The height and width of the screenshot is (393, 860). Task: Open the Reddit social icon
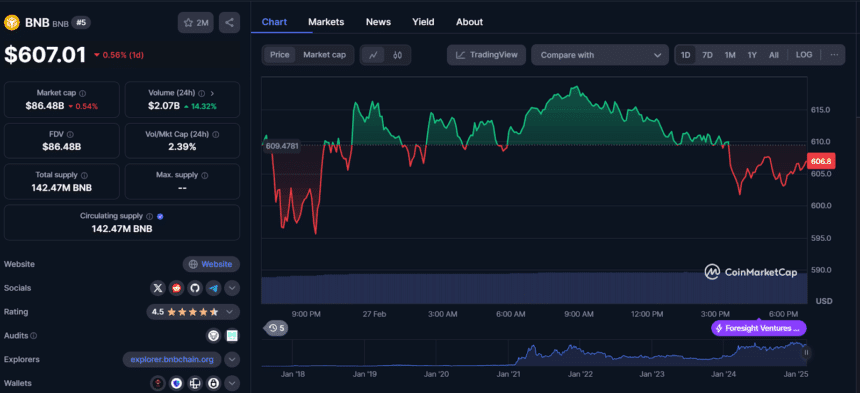pos(176,288)
